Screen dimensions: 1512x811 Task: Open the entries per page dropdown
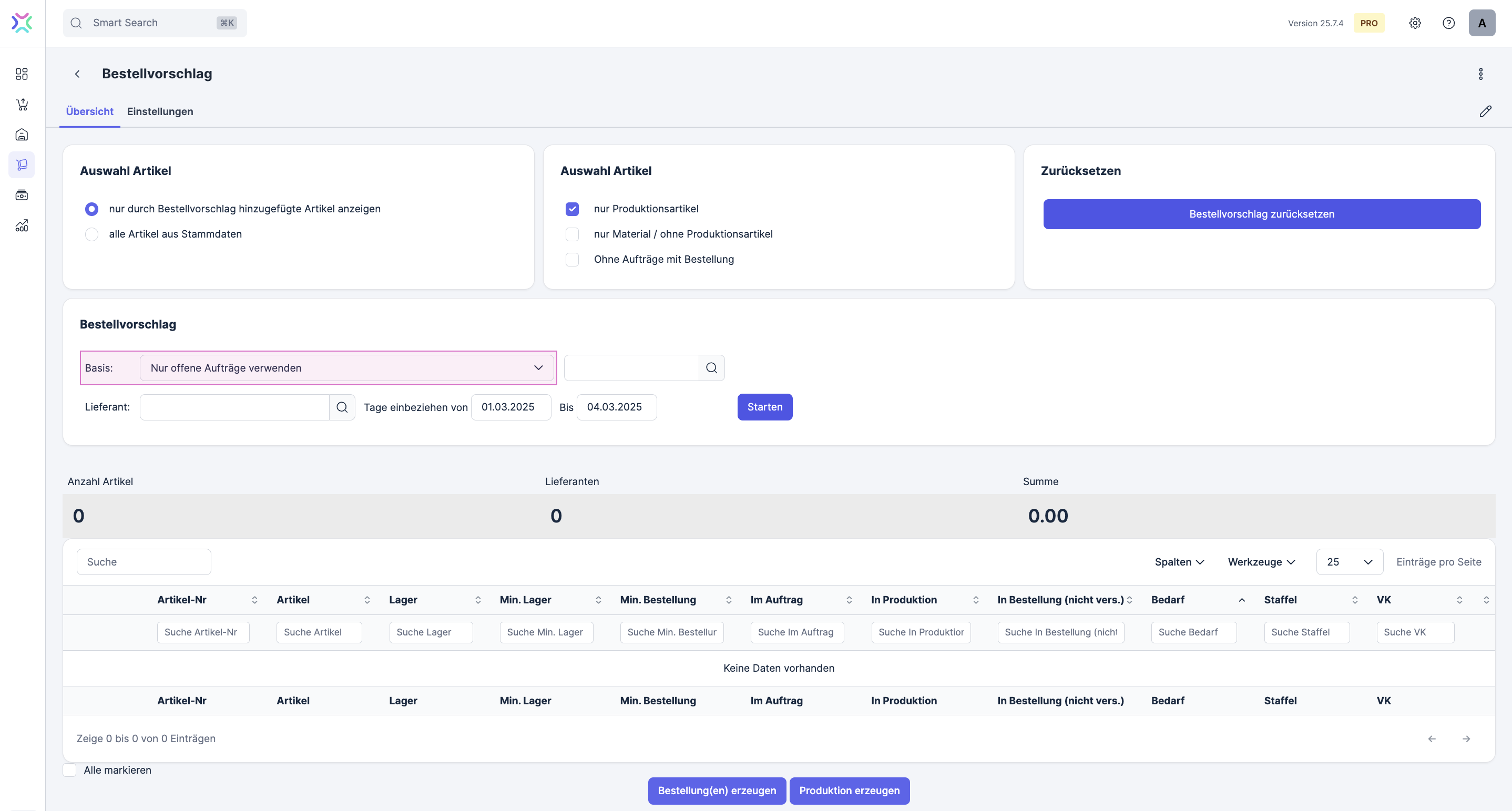point(1349,562)
